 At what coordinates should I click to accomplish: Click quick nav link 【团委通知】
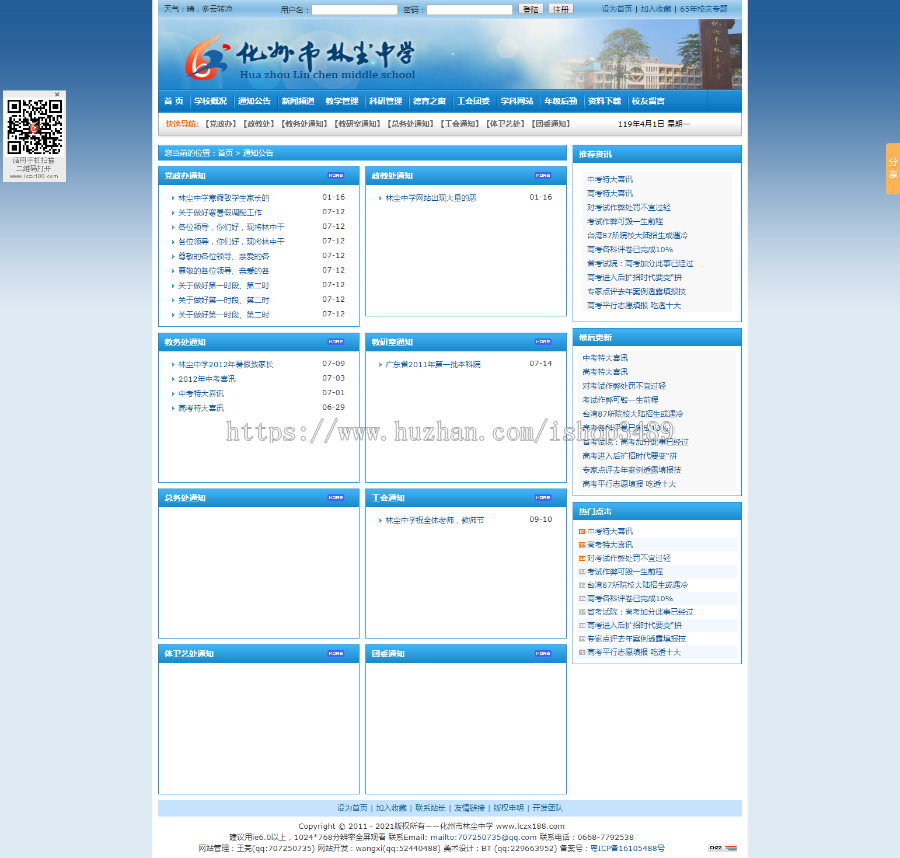coord(550,124)
